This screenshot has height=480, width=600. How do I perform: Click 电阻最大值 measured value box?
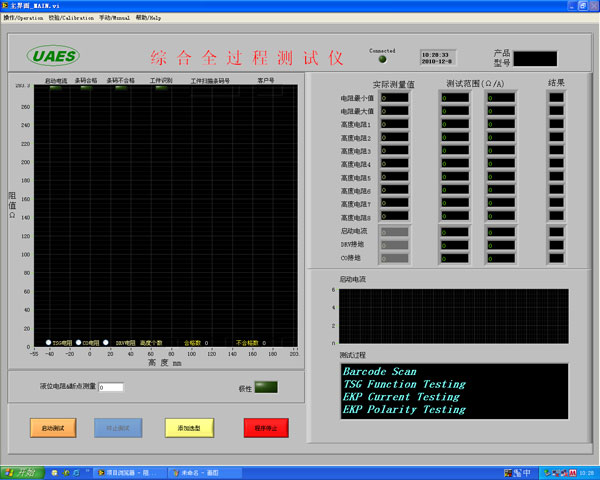(x=395, y=111)
